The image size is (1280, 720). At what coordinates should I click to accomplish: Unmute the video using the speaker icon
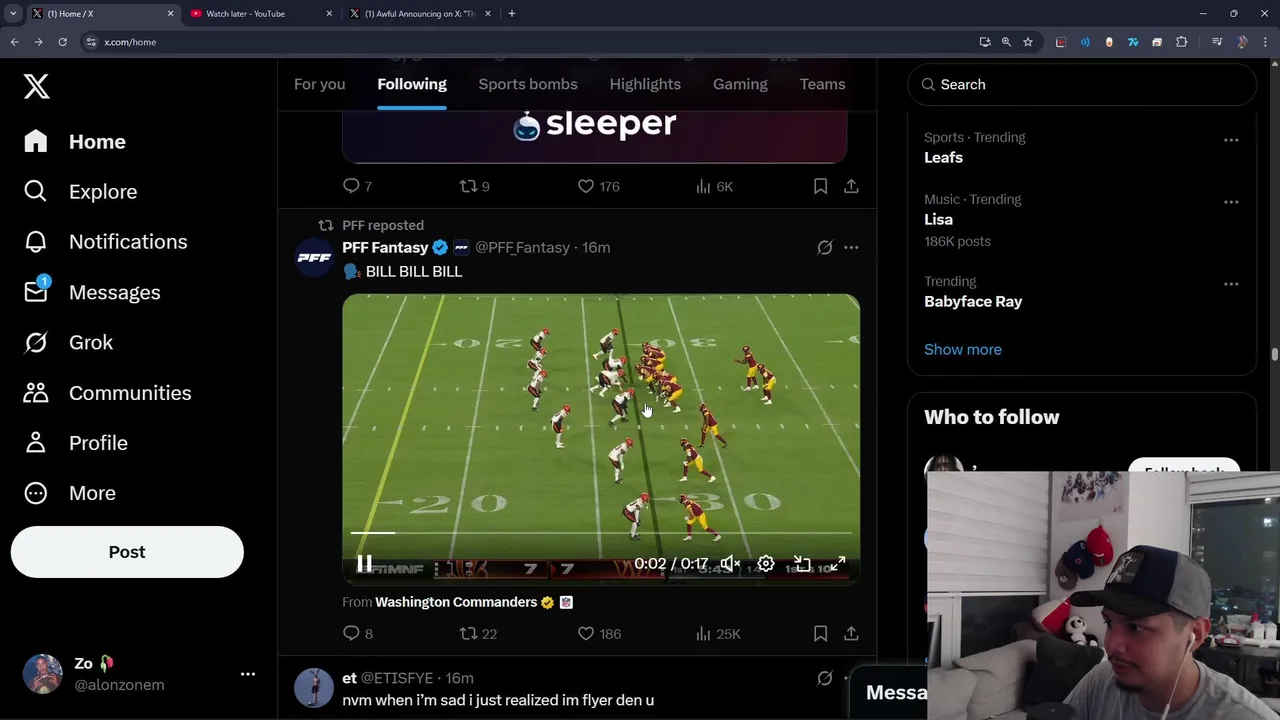(731, 564)
